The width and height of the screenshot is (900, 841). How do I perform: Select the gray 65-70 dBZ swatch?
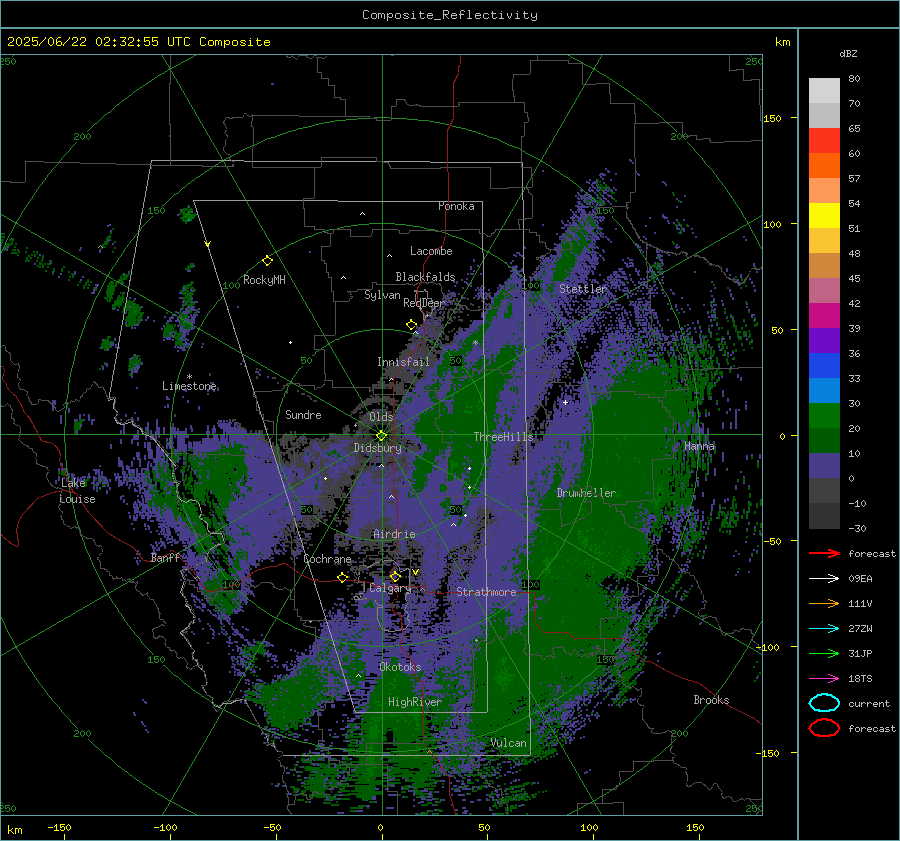coord(824,115)
